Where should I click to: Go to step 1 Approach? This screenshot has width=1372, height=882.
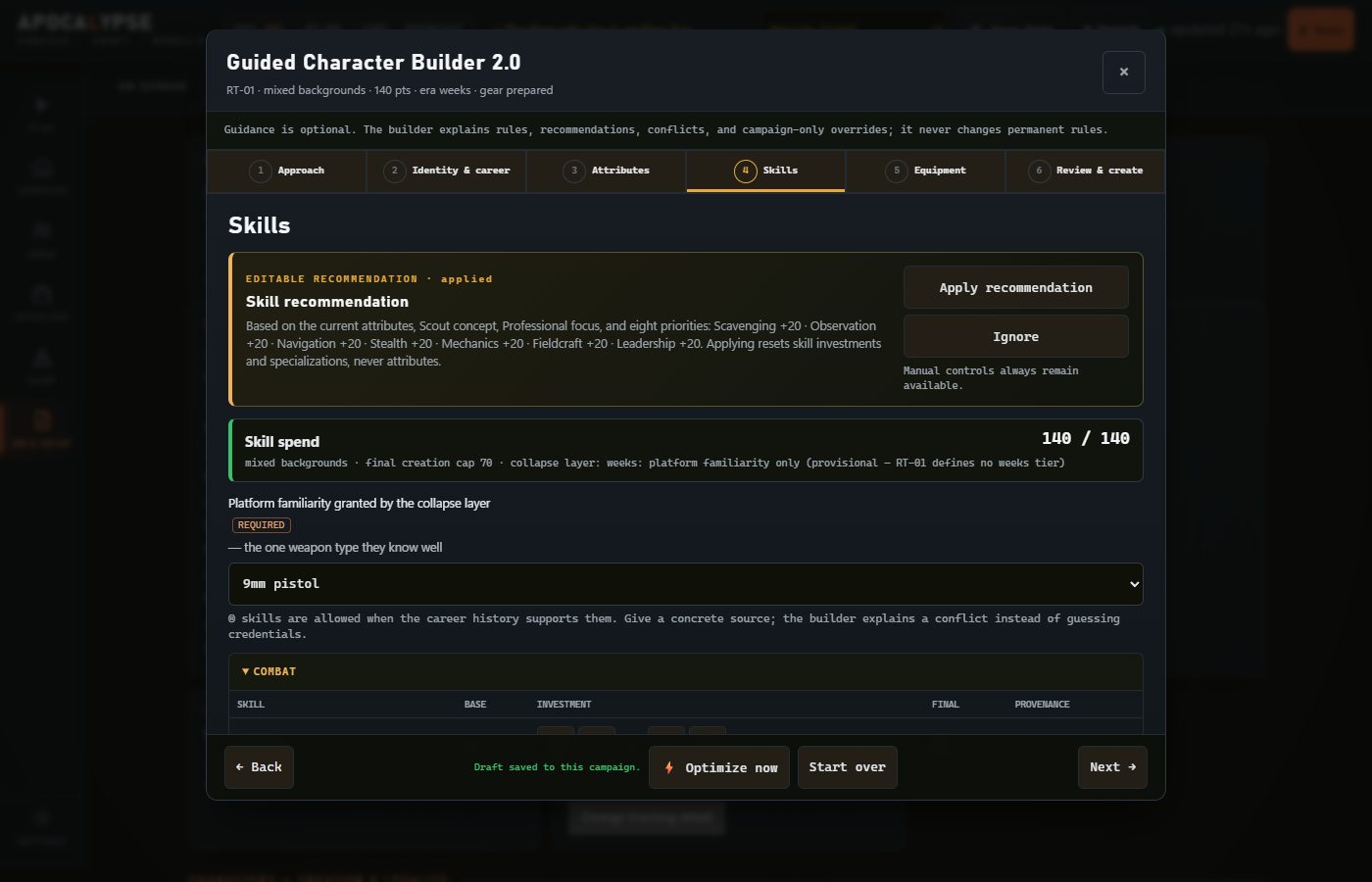(x=286, y=171)
